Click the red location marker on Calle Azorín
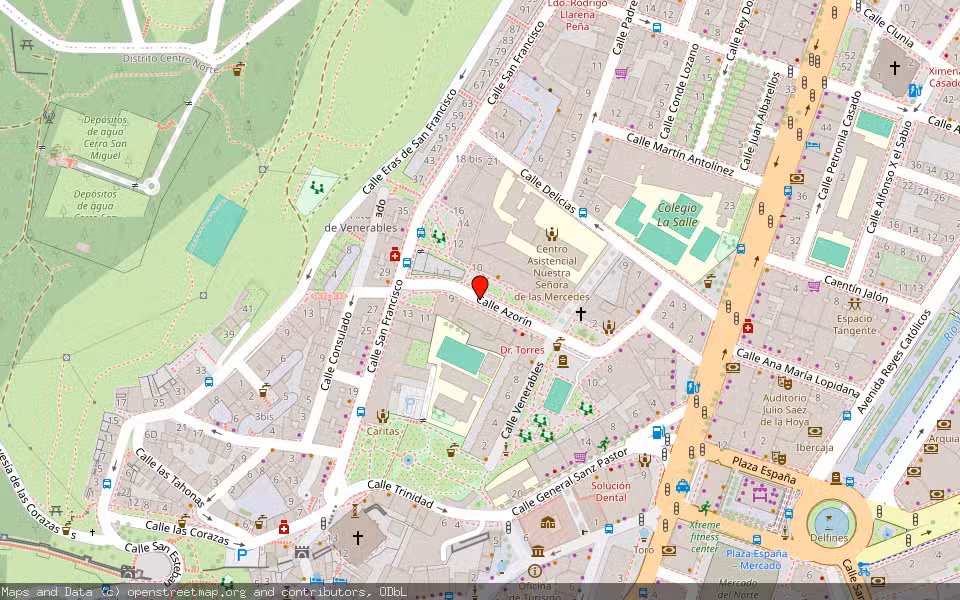 [x=480, y=287]
